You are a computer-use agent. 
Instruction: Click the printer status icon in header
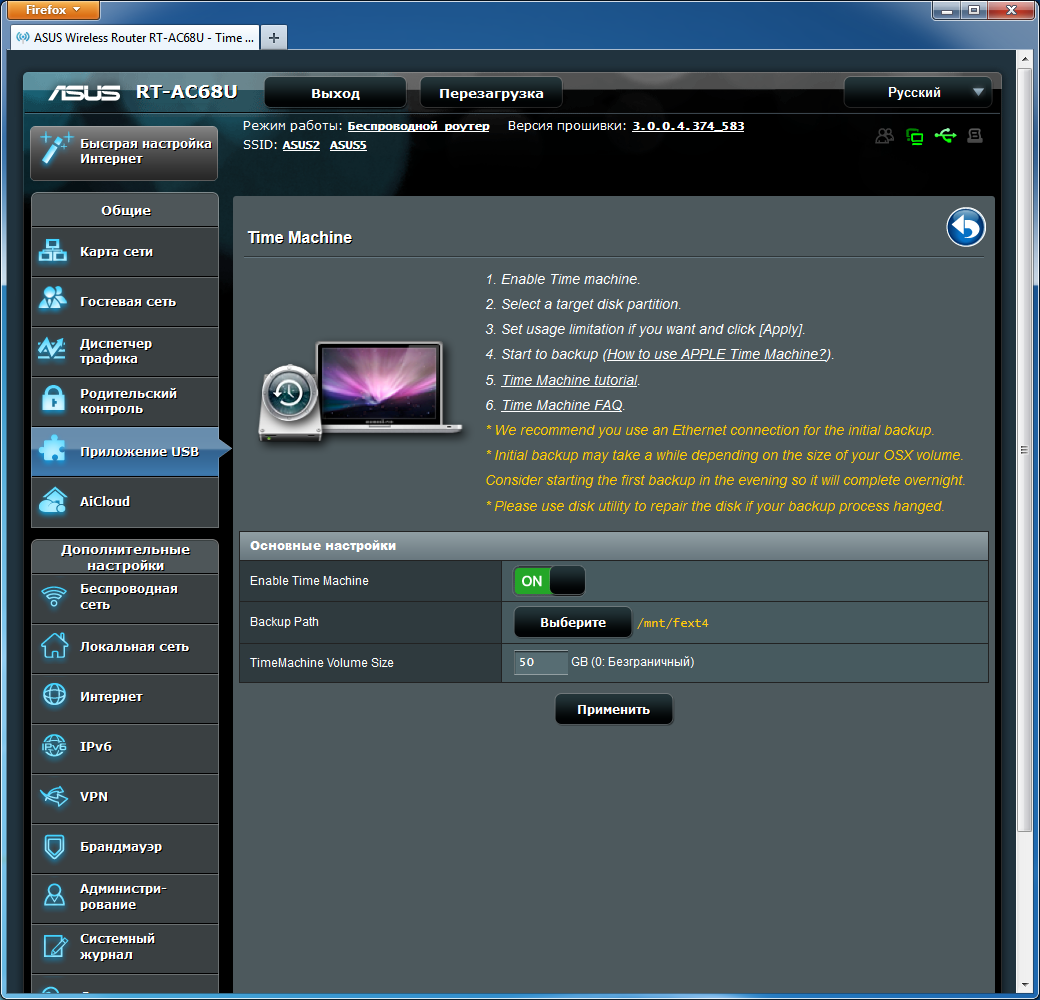click(974, 136)
